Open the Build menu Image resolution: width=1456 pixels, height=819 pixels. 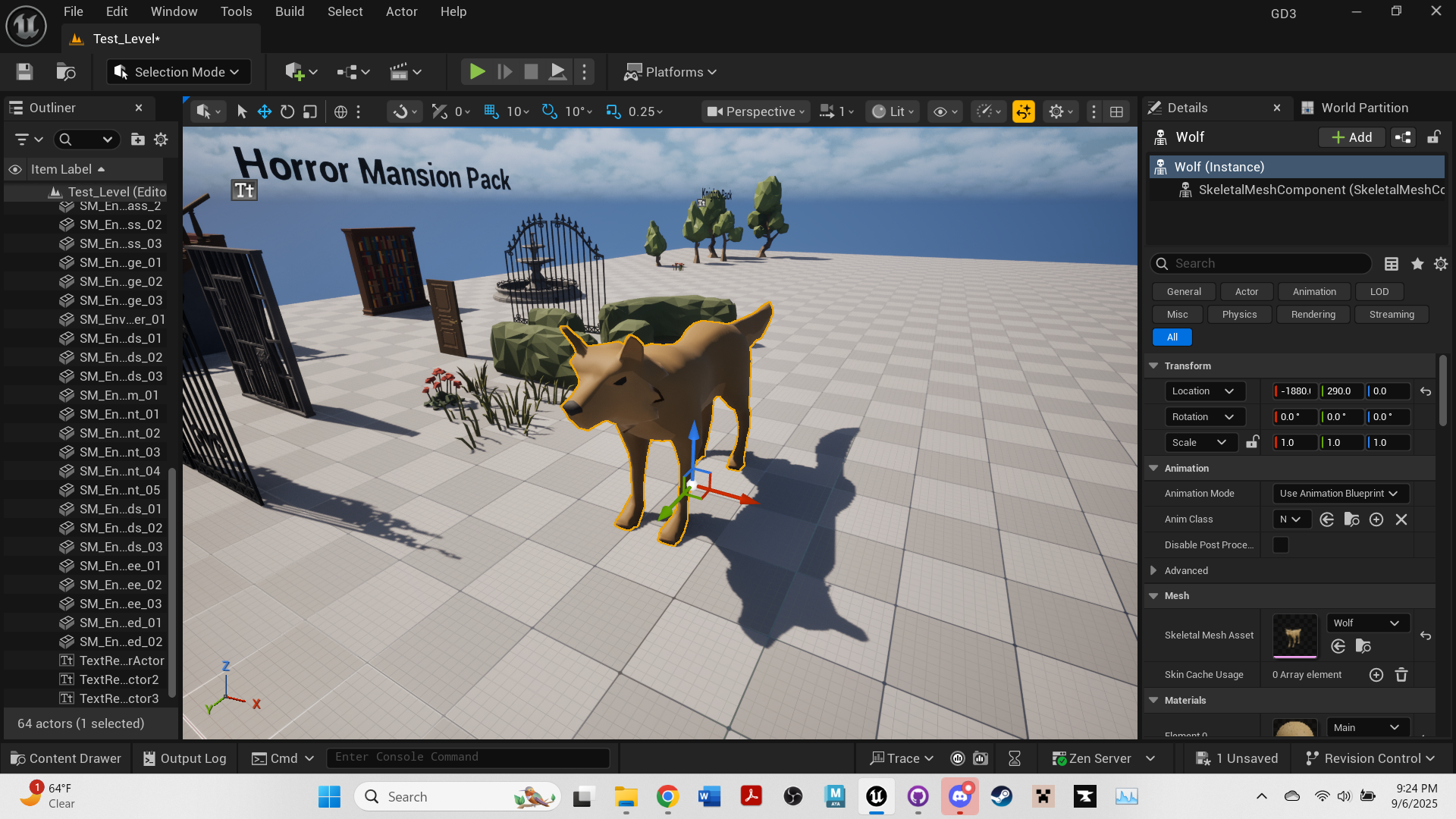point(290,11)
